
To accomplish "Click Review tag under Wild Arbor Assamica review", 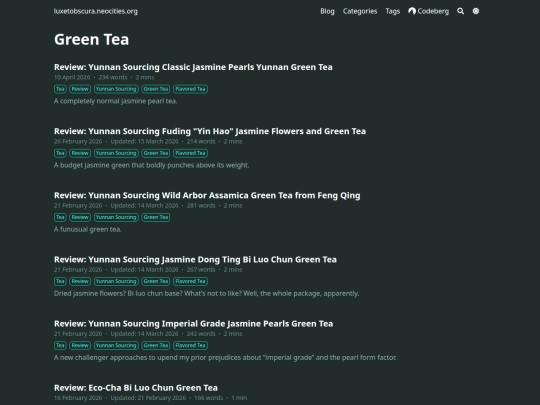I will click(80, 217).
